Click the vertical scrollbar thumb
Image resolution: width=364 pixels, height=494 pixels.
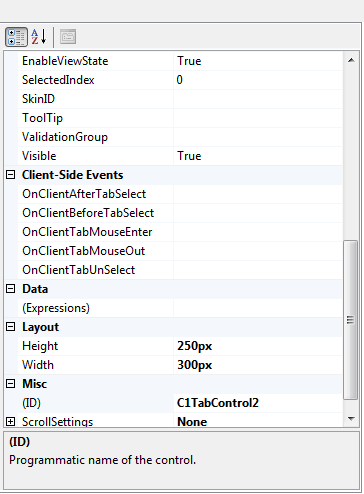click(350, 319)
